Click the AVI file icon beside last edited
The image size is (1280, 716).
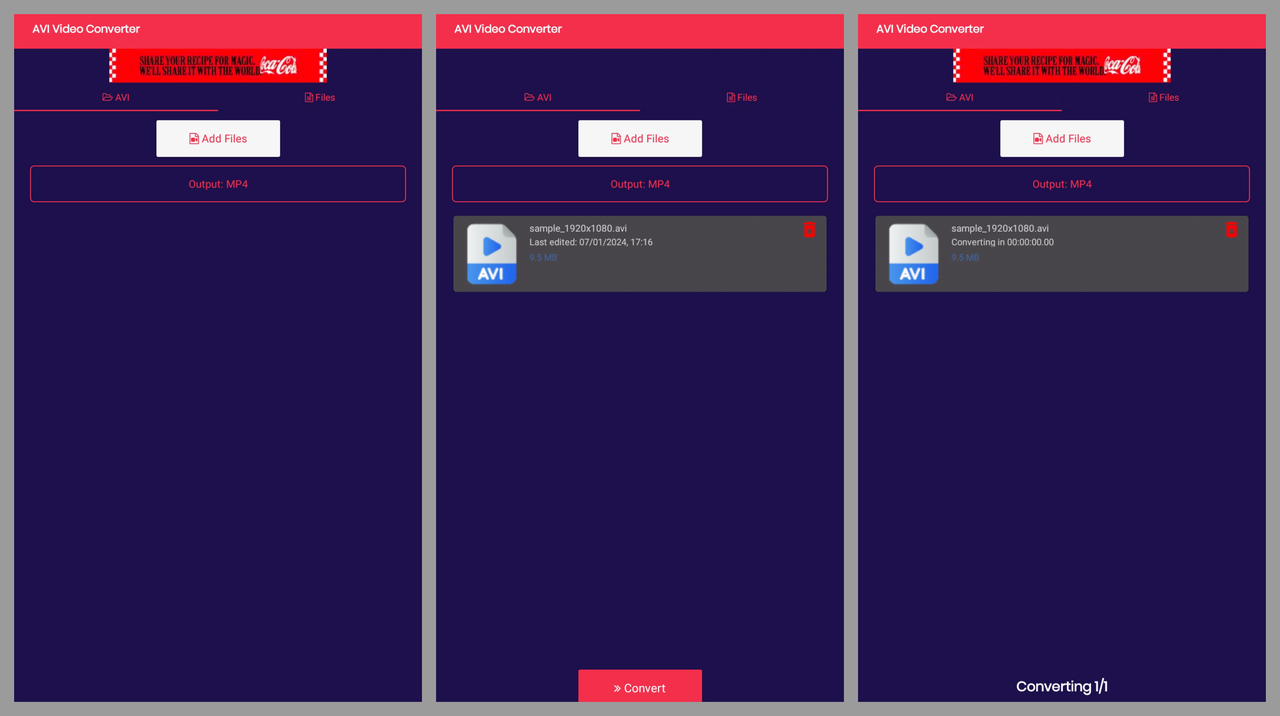[x=491, y=254]
